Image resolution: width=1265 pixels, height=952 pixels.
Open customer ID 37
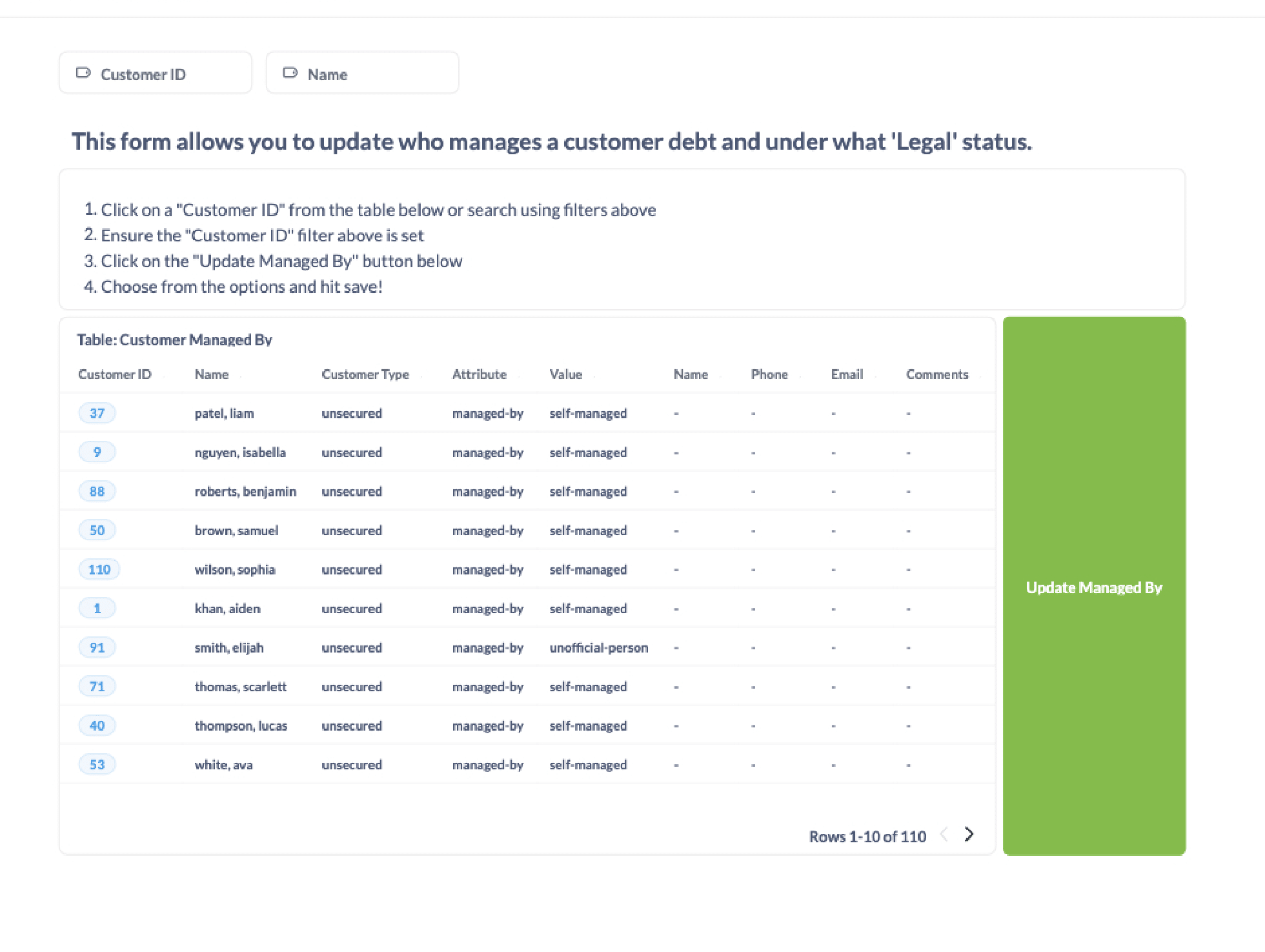[x=97, y=413]
